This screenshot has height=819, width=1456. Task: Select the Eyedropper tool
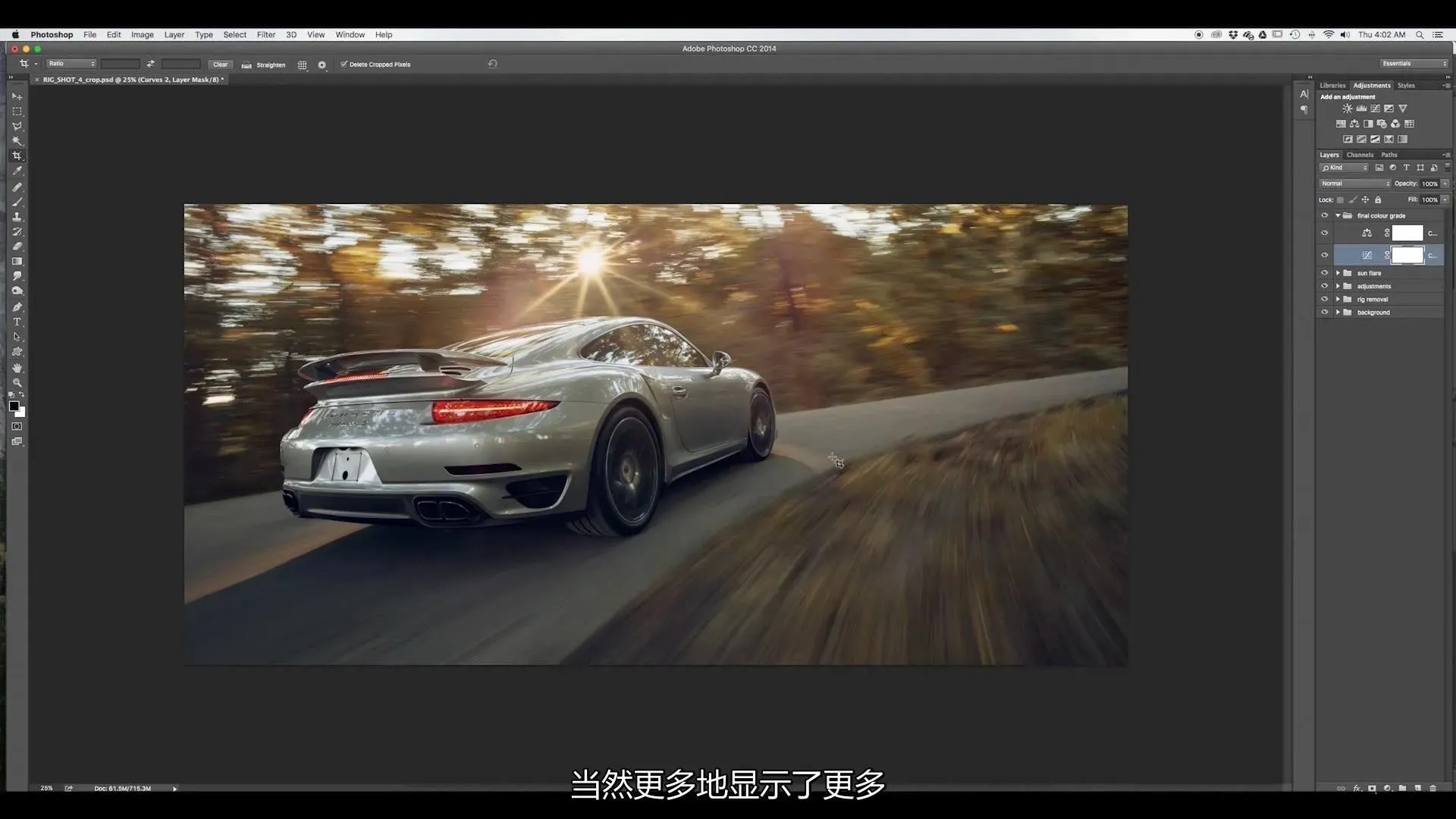17,171
